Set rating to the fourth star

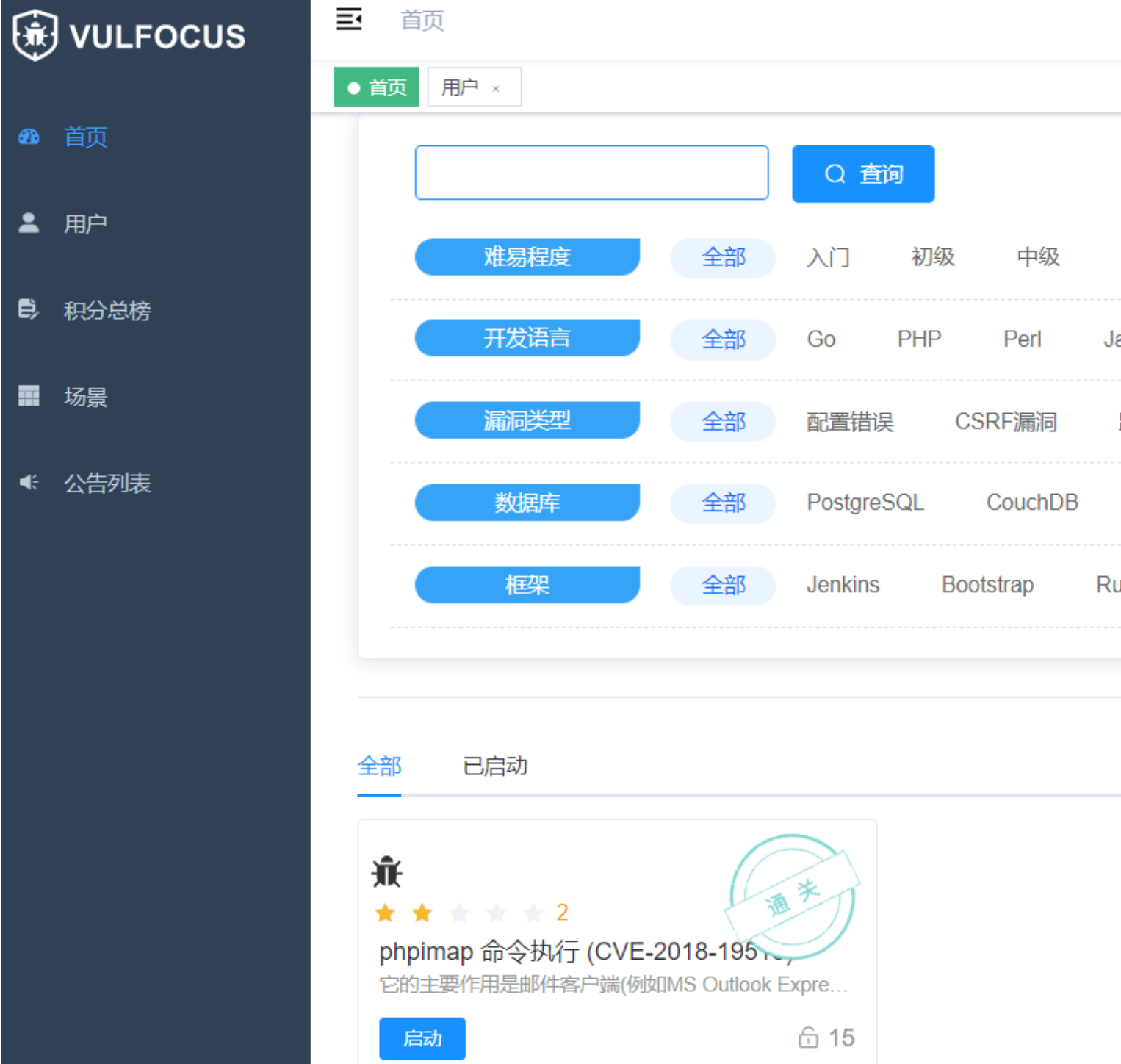pyautogui.click(x=497, y=913)
